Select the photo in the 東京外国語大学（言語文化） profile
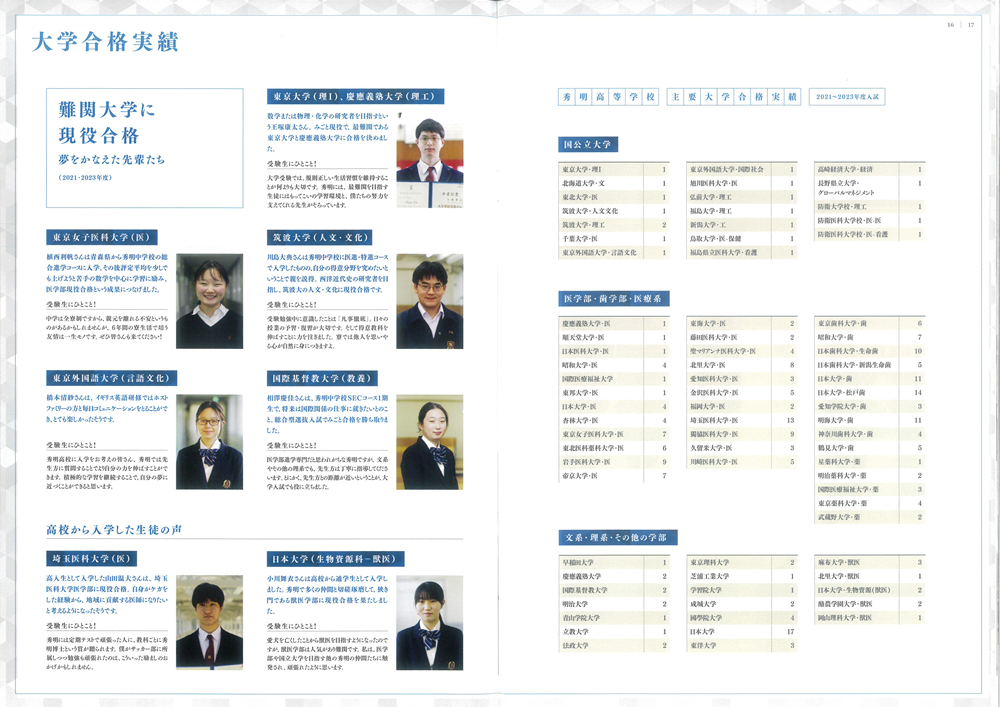The image size is (1000, 707). 209,442
